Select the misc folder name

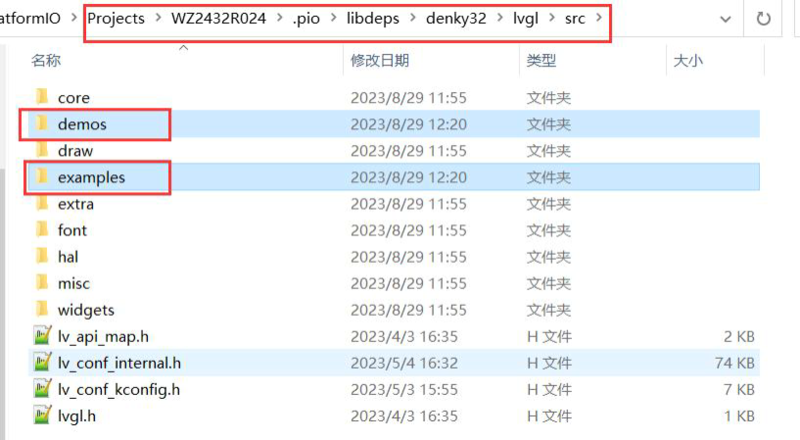click(74, 283)
